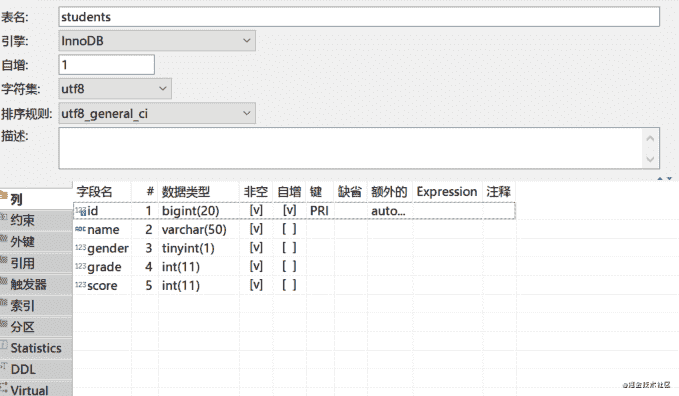Image resolution: width=679 pixels, height=396 pixels.
Task: Click the text type icon beside name
Action: [81, 229]
